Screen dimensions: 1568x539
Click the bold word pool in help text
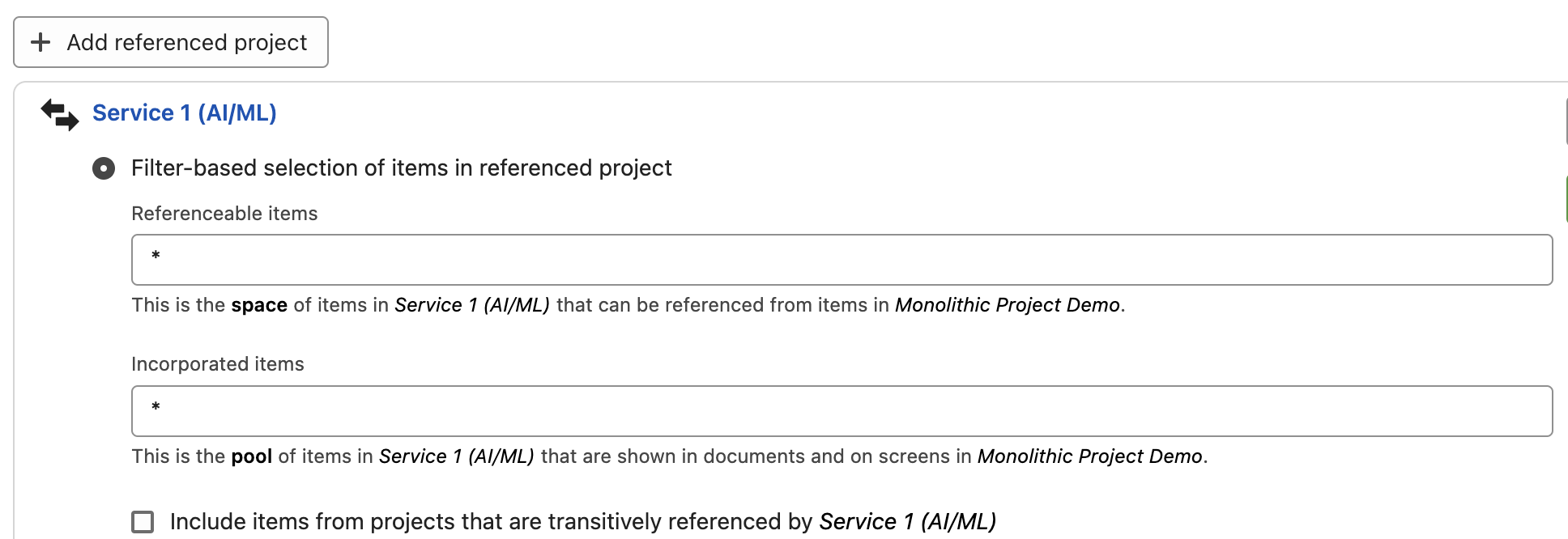(x=252, y=456)
